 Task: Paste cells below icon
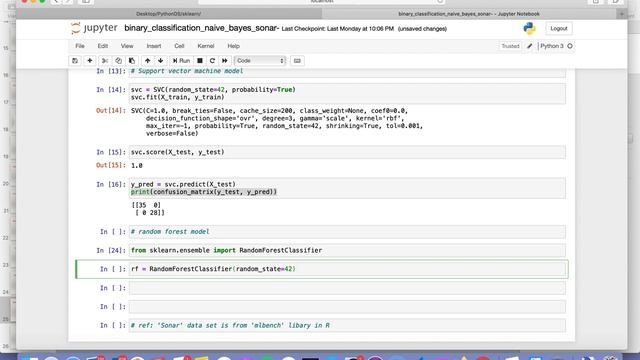(x=132, y=61)
